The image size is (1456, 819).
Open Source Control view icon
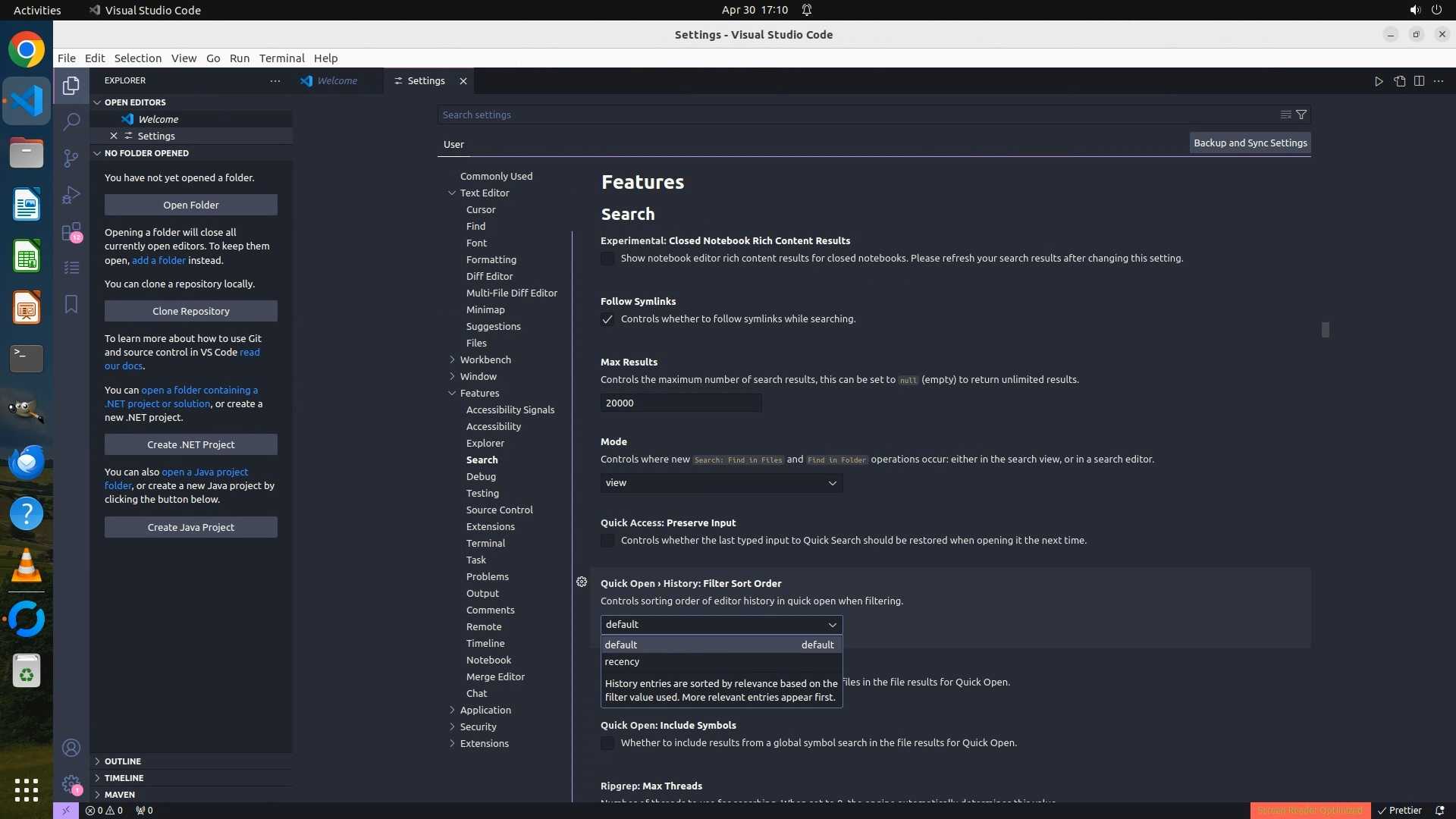pos(71,158)
